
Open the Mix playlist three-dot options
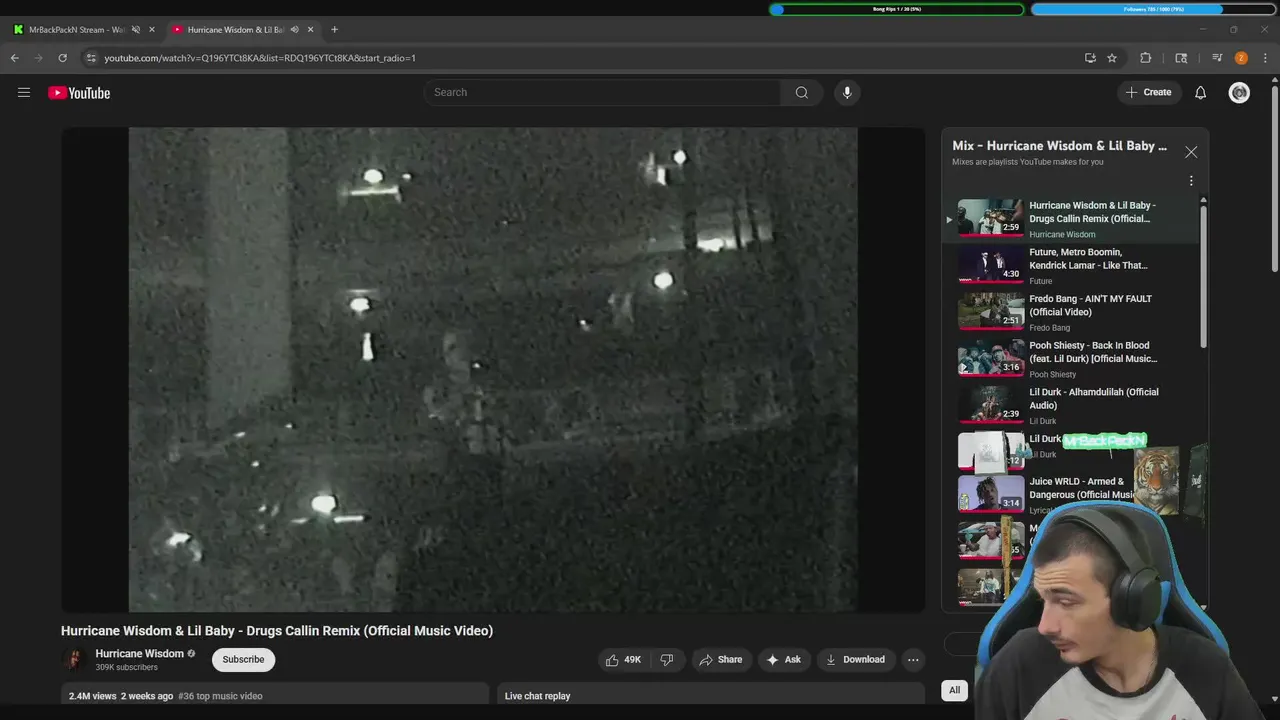click(x=1191, y=181)
